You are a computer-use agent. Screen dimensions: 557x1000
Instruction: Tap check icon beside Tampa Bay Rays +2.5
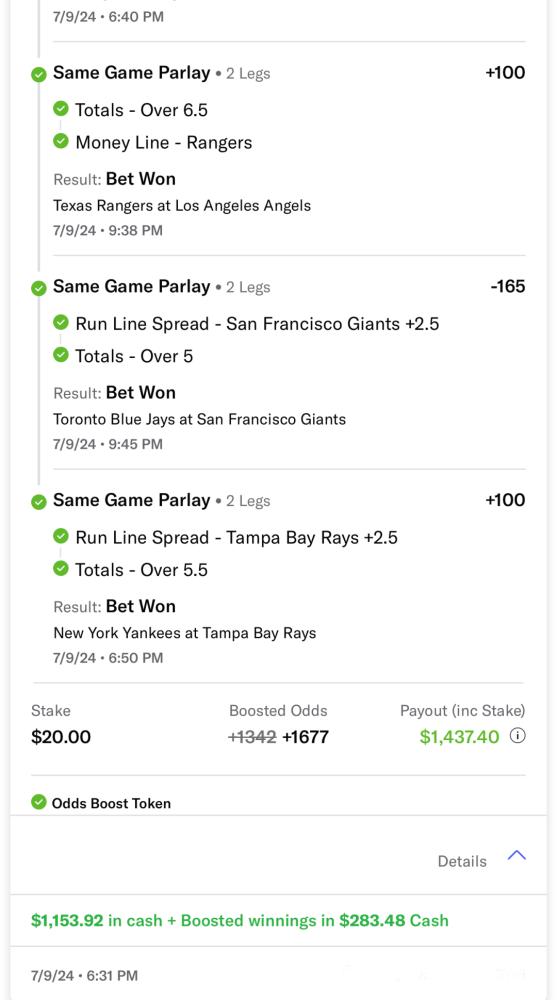click(61, 536)
